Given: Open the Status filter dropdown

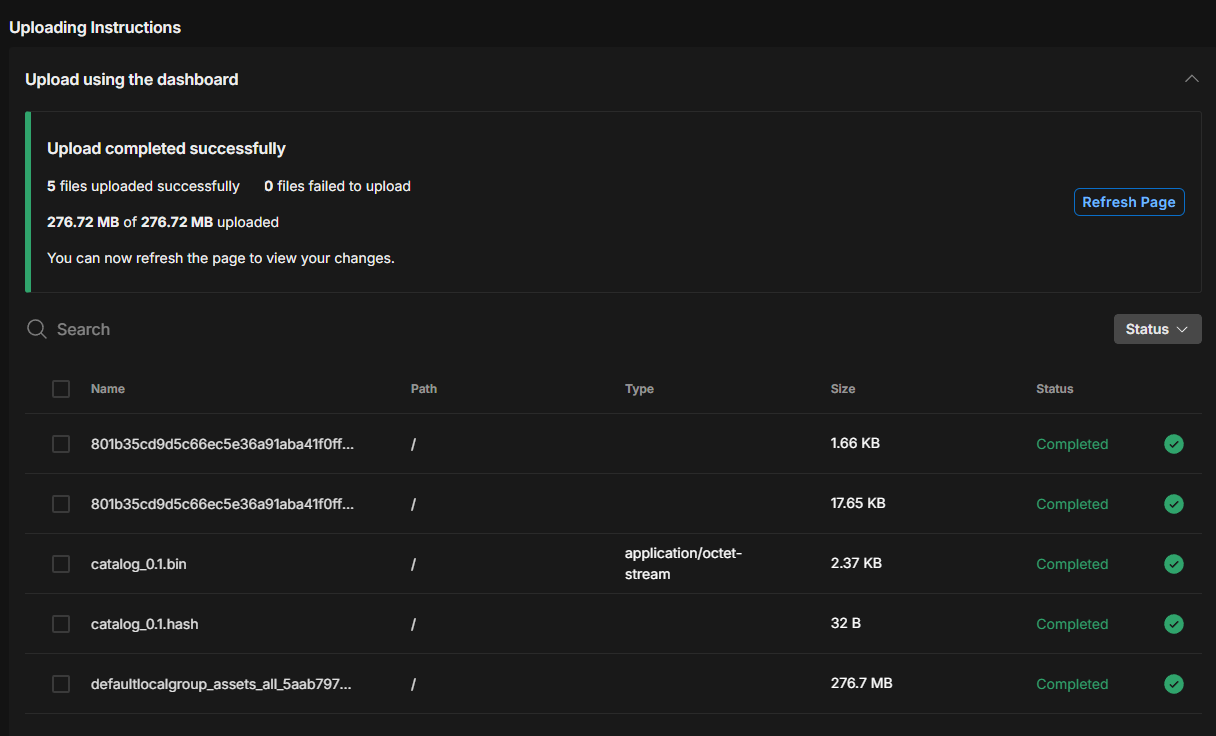Looking at the screenshot, I should pos(1157,329).
